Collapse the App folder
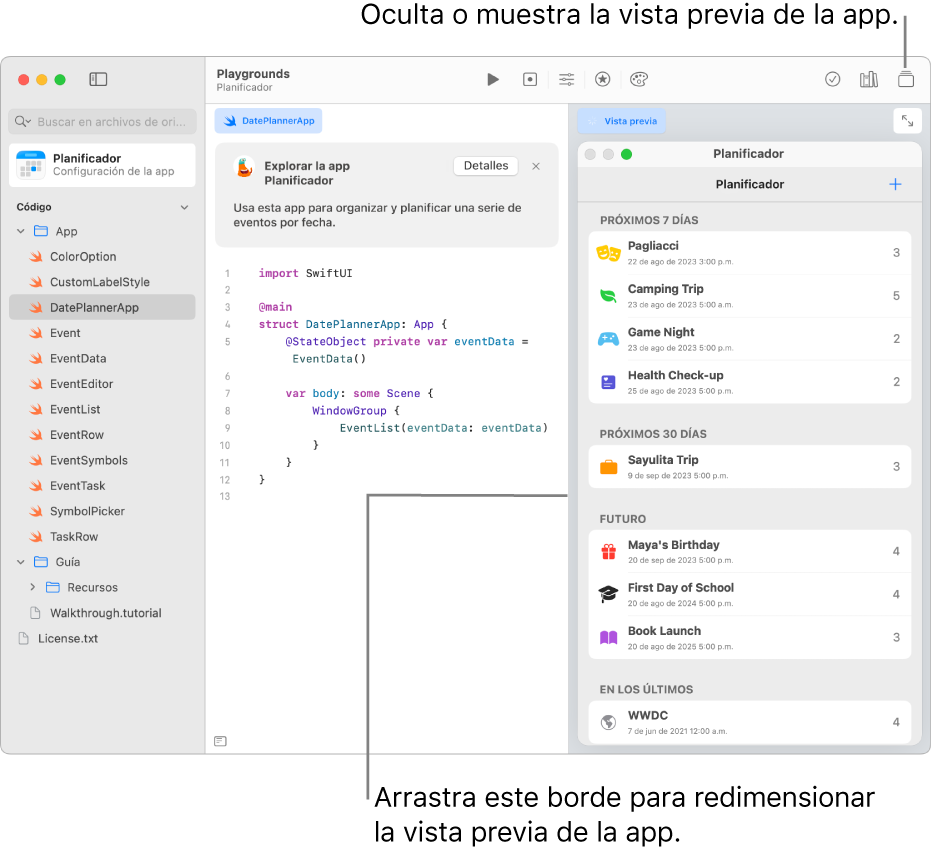Image resolution: width=931 pixels, height=854 pixels. [x=21, y=231]
